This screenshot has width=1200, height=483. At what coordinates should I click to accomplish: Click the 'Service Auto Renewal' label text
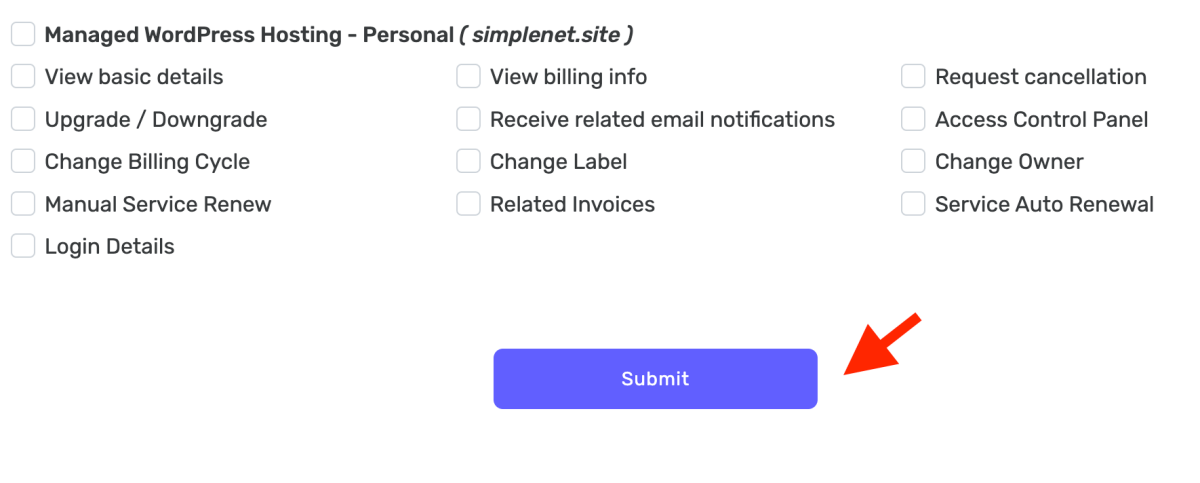point(1044,204)
